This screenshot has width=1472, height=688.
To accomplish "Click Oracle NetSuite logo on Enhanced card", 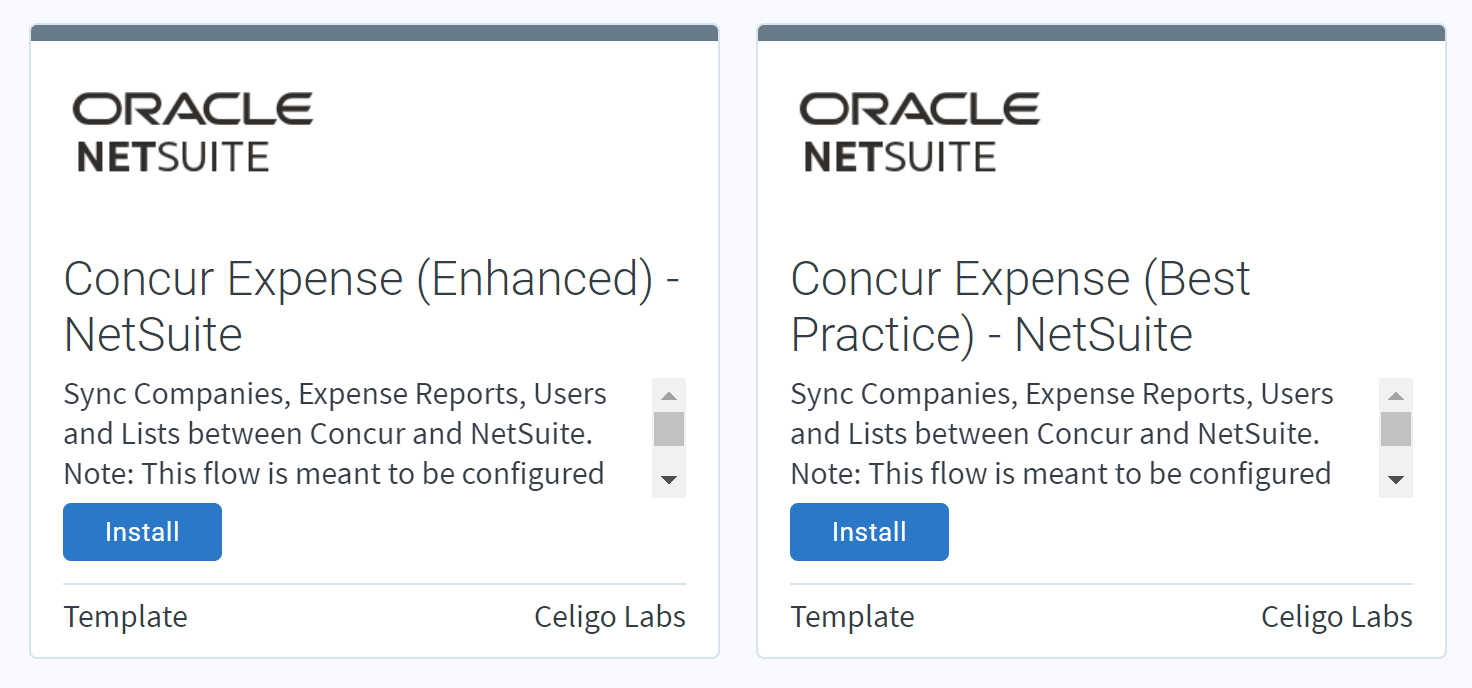I will point(193,132).
